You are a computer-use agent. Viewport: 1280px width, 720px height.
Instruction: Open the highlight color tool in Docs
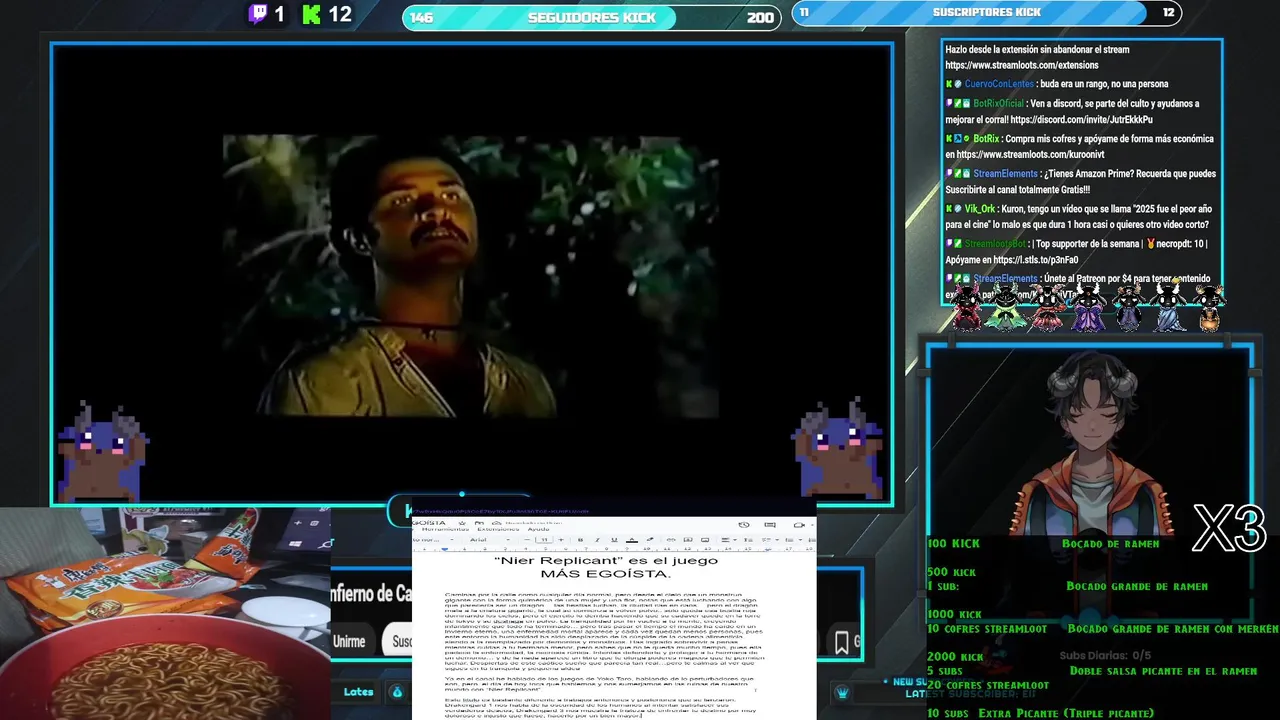tap(650, 540)
